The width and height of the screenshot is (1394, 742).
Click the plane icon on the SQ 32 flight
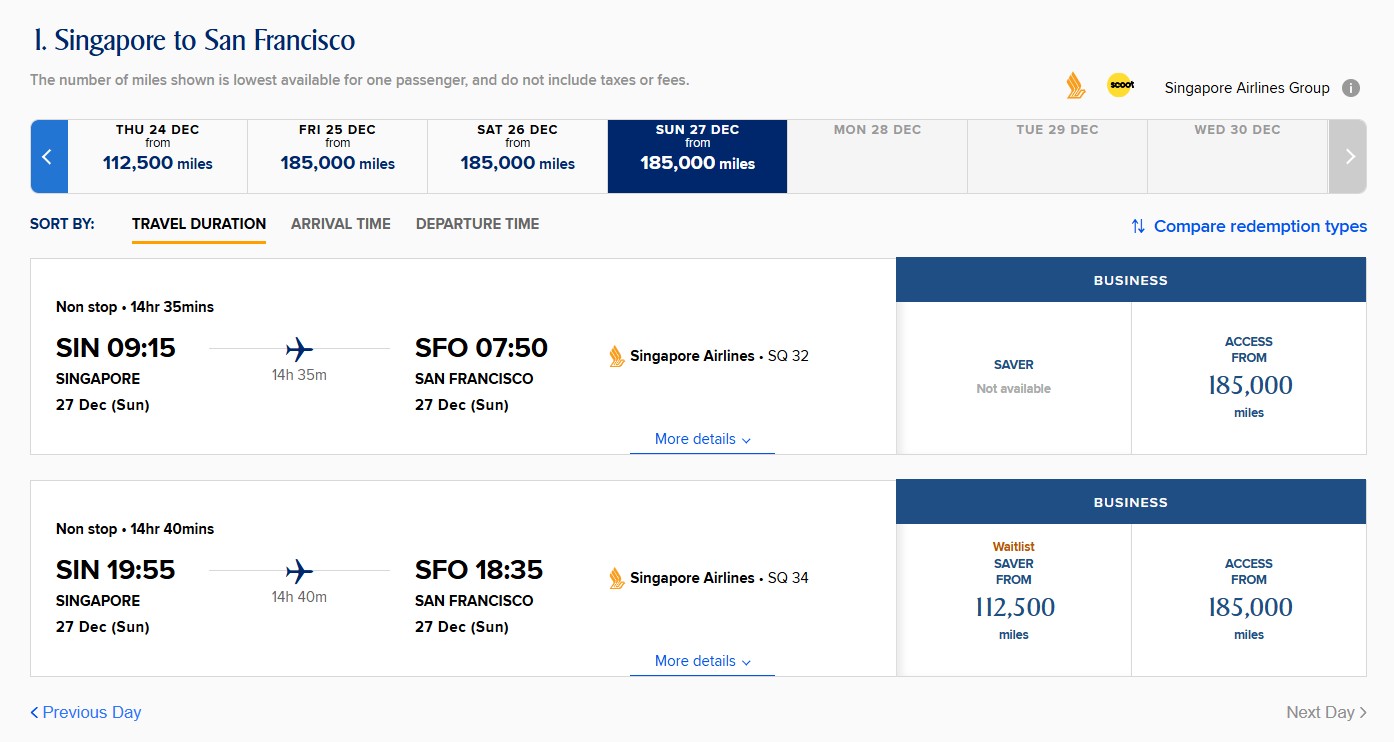[299, 349]
